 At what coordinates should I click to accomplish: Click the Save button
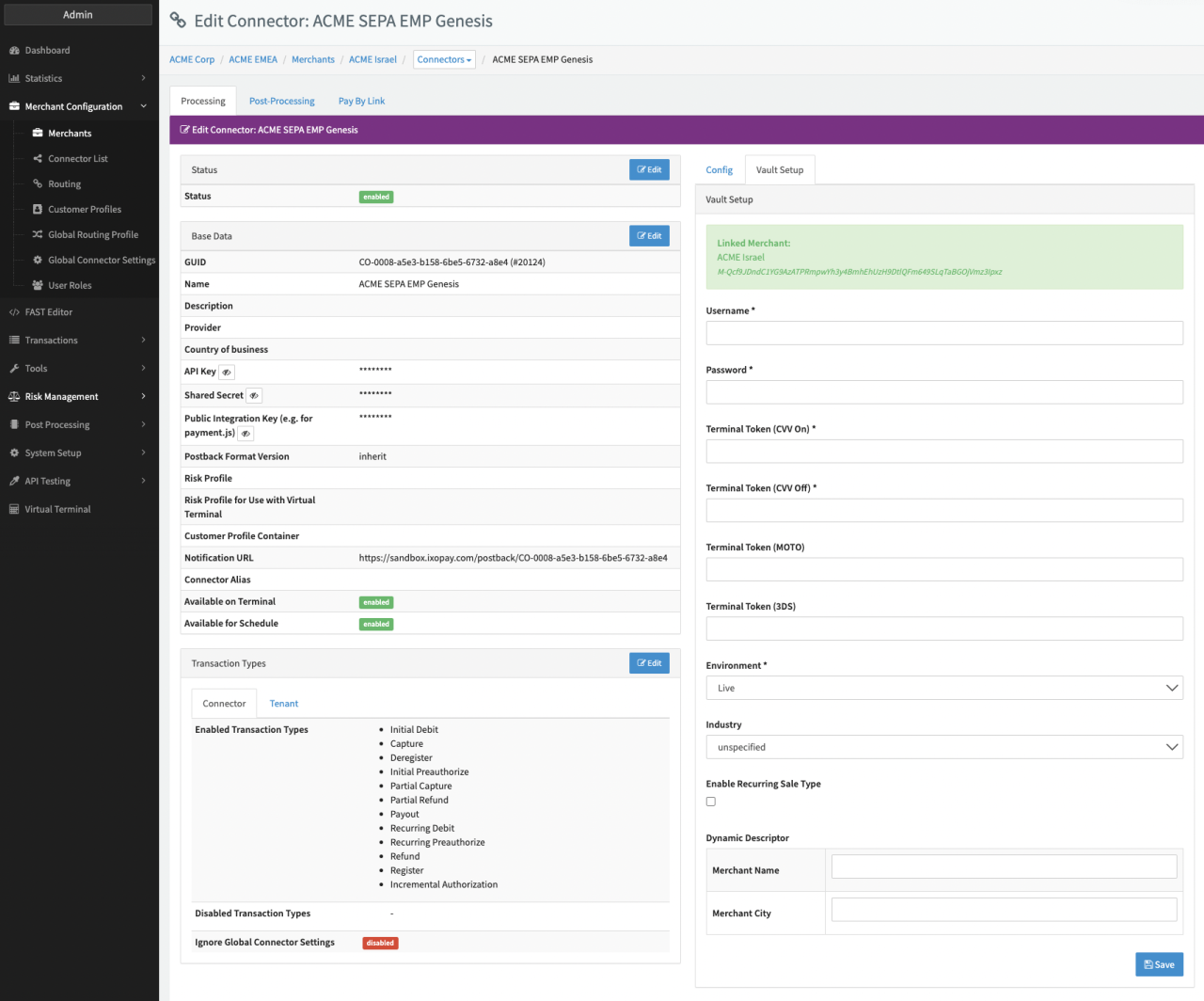pos(1159,964)
